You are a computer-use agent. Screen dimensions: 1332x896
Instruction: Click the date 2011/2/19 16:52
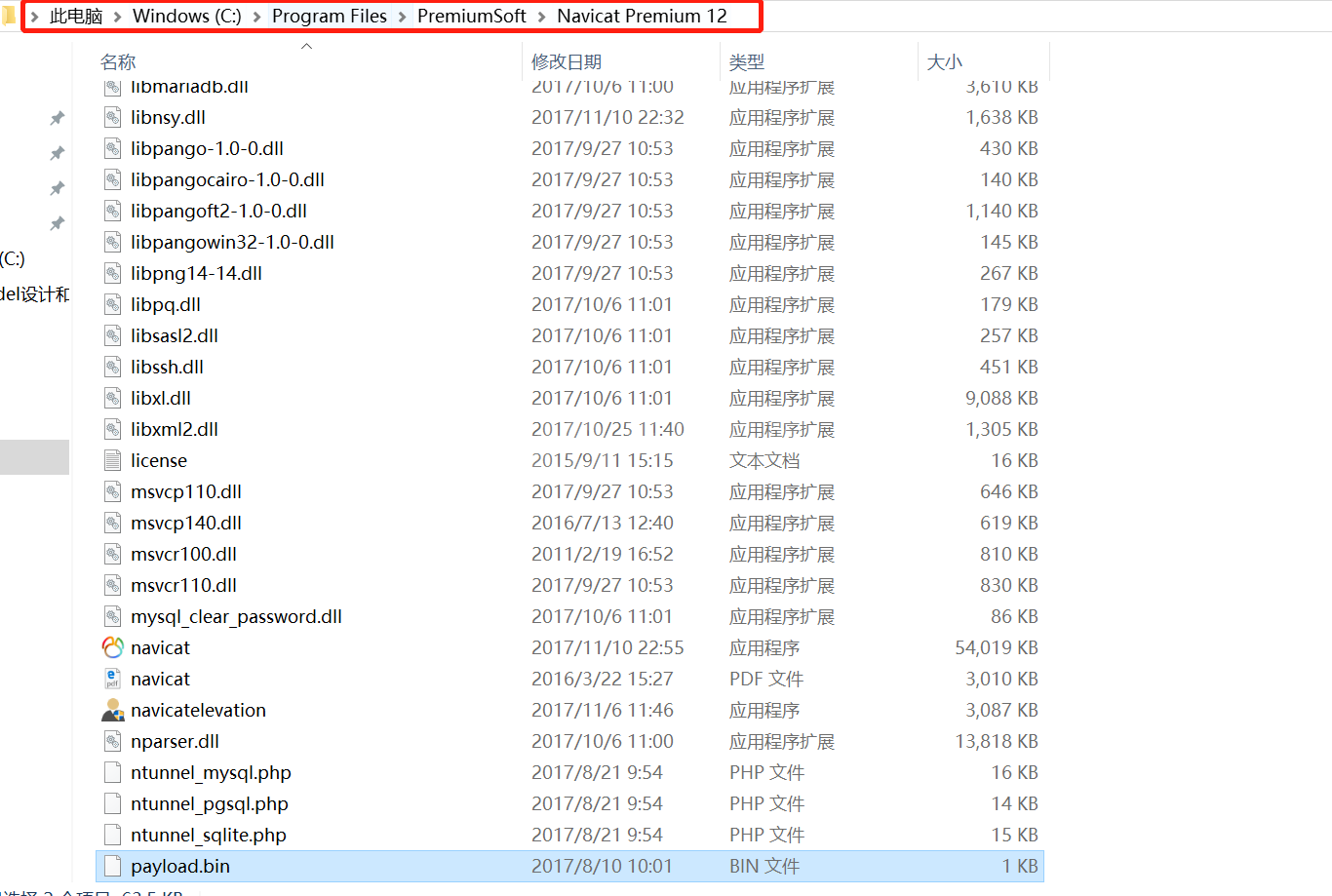coord(603,554)
